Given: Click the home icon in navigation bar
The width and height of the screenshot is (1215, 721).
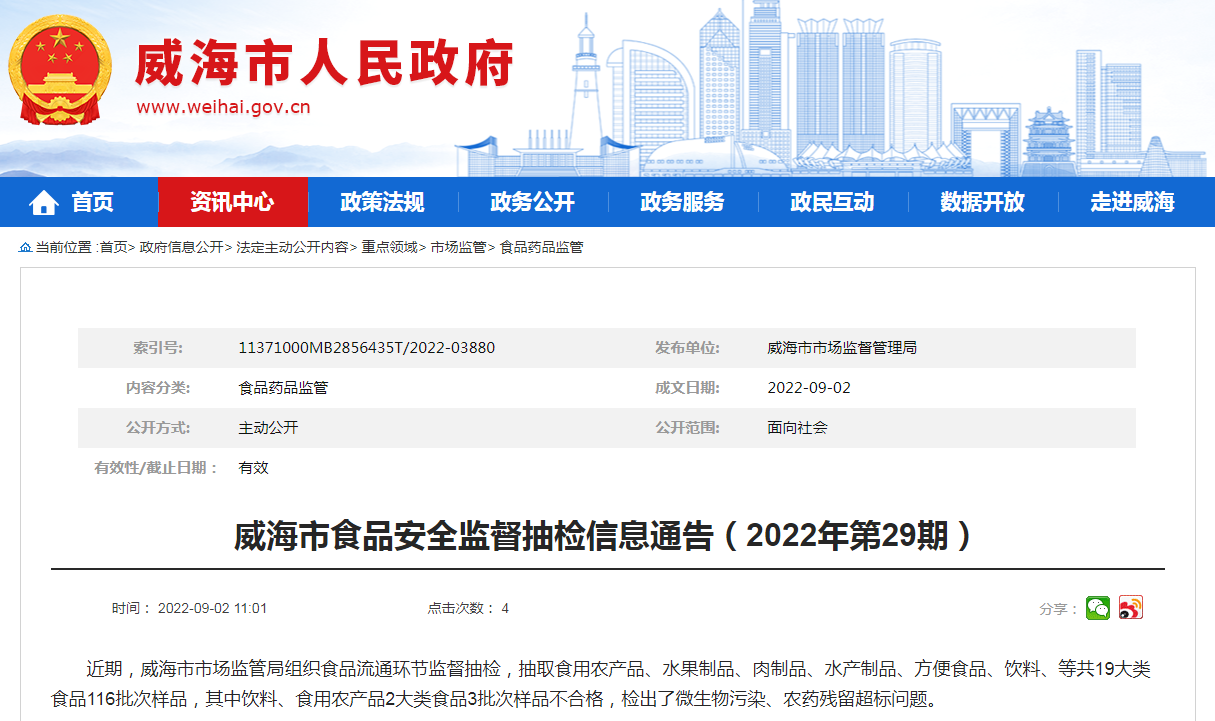Looking at the screenshot, I should point(44,203).
